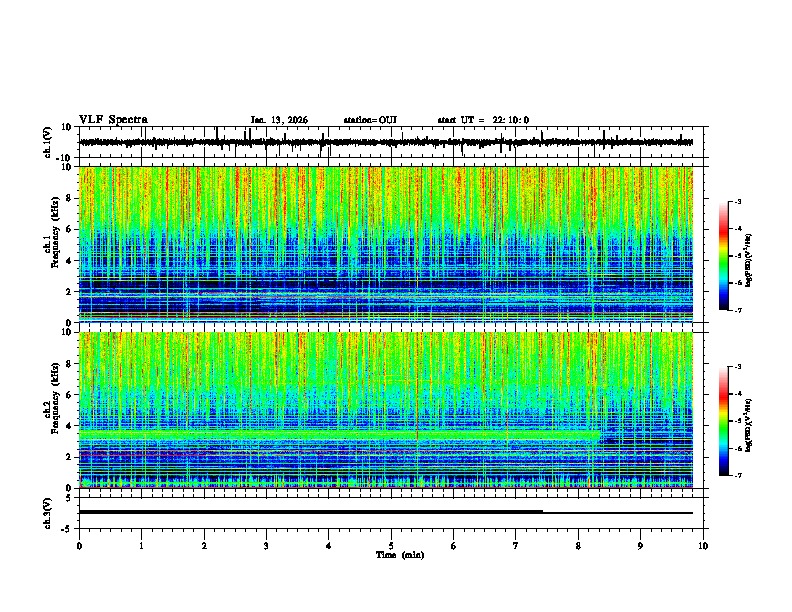Image resolution: width=792 pixels, height=612 pixels.
Task: Click tick label "9" on the Time axis
Action: click(640, 546)
